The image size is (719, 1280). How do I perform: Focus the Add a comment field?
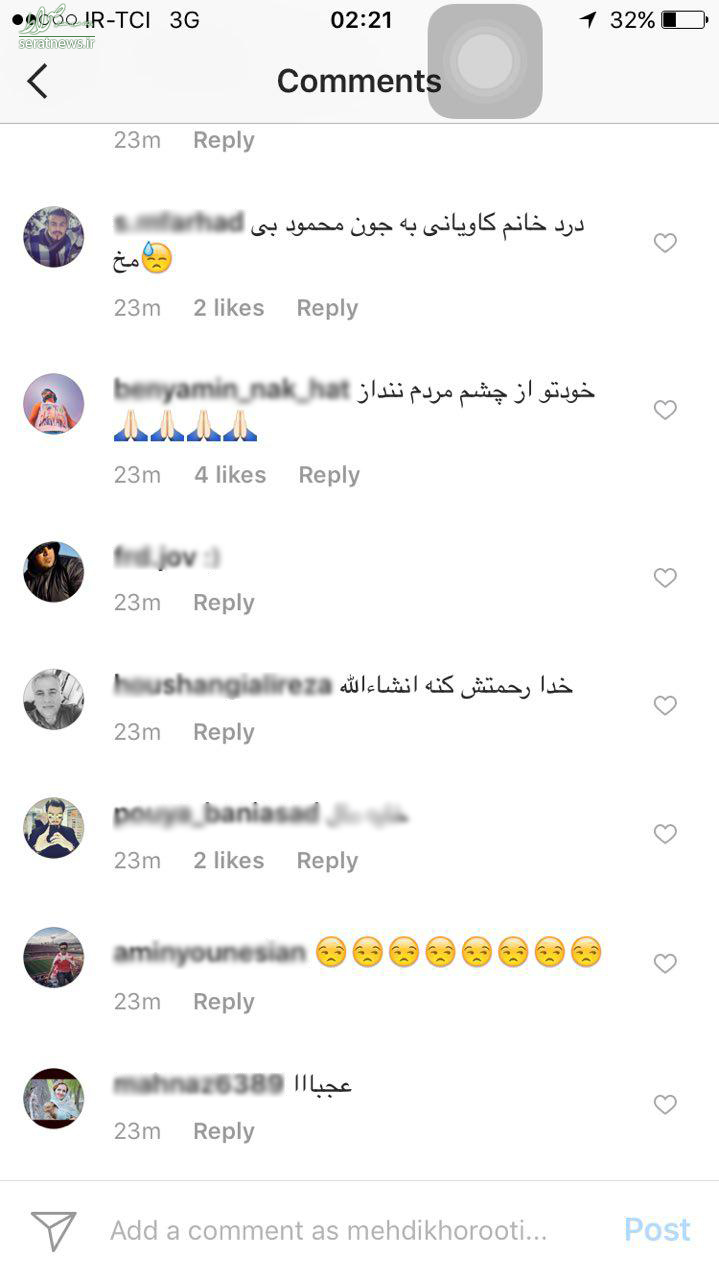coord(329,1230)
